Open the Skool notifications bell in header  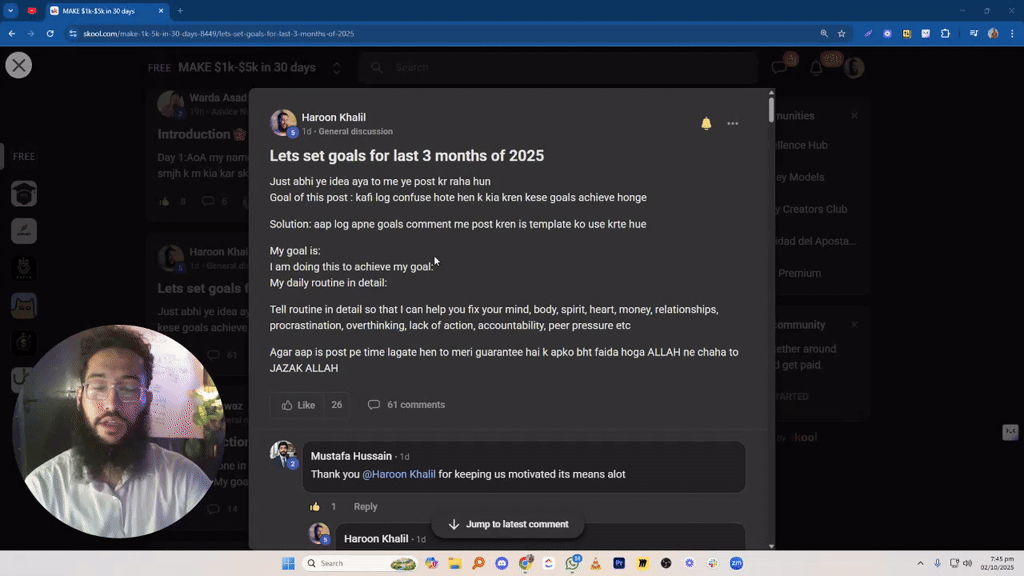[816, 67]
